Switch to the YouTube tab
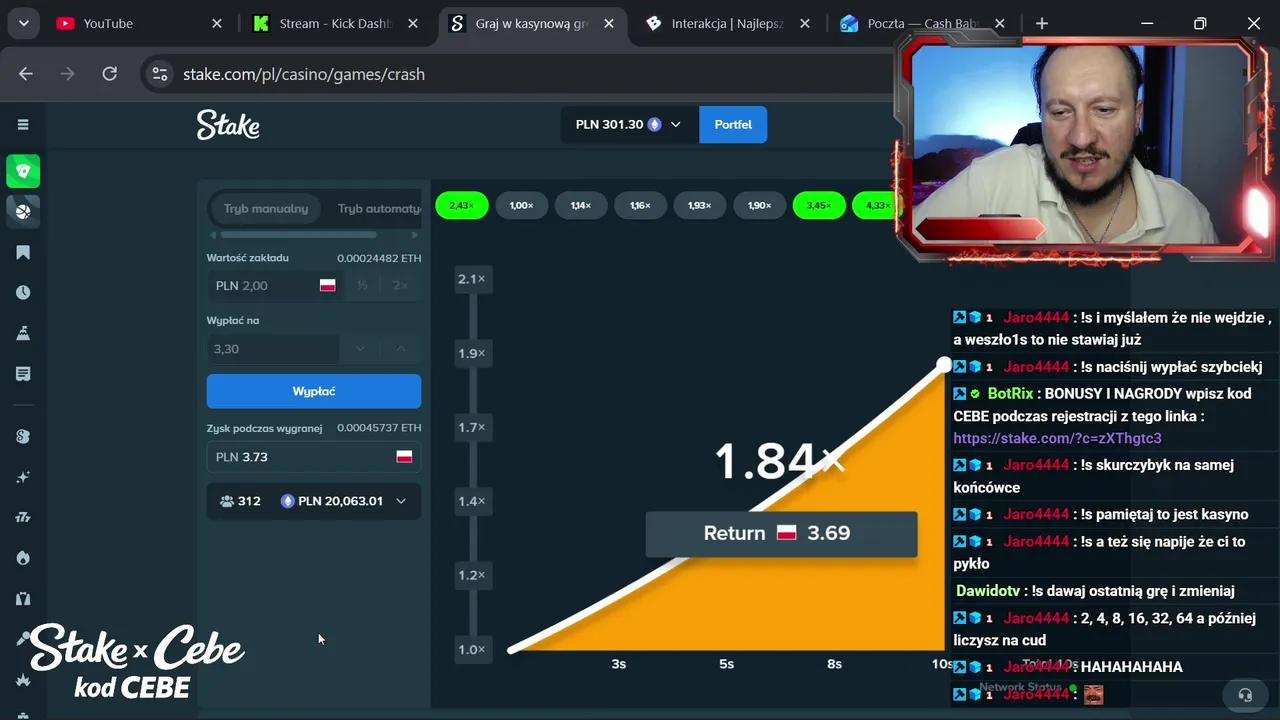Screen dimensions: 1280x720 click(140, 23)
